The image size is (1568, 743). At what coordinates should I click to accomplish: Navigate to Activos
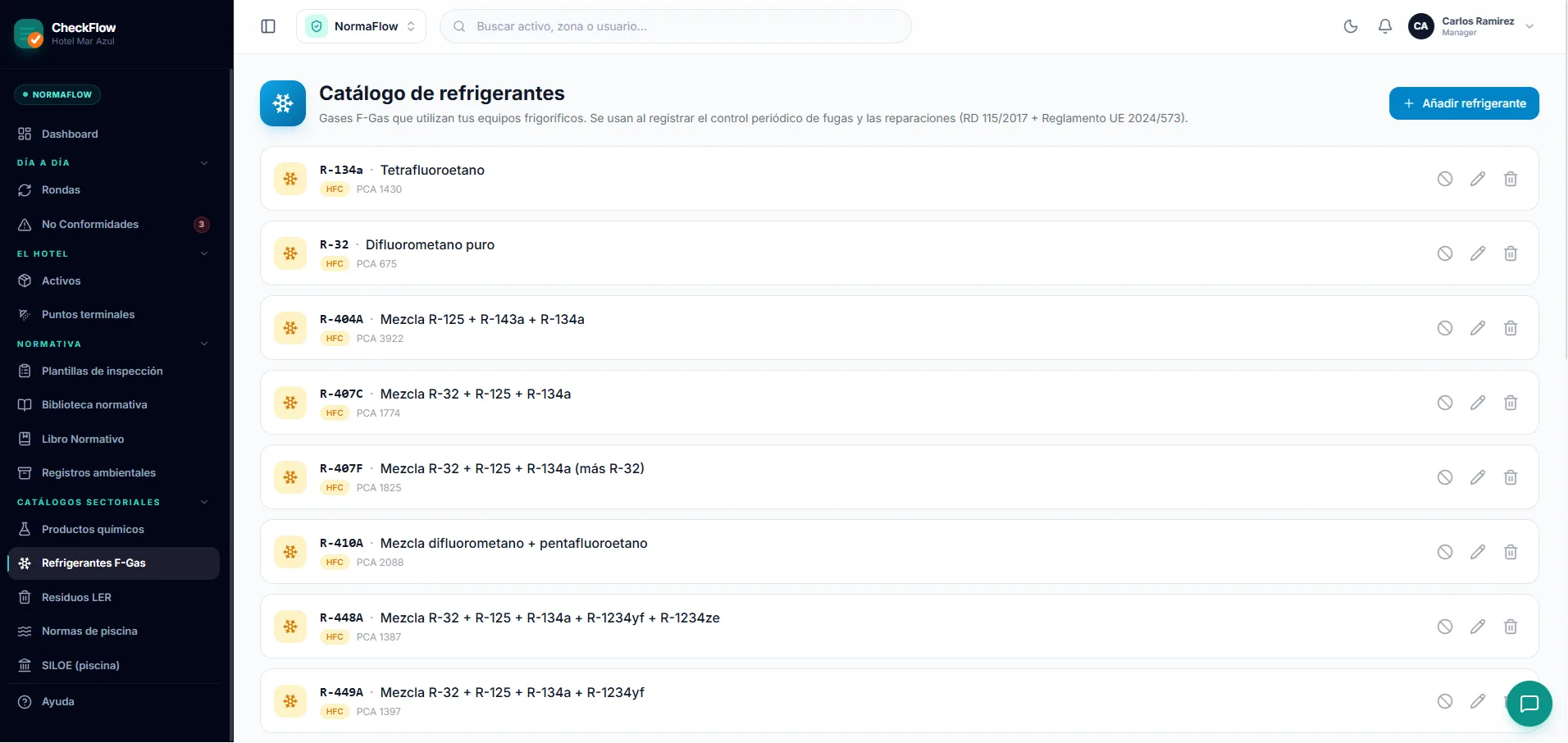(x=114, y=280)
